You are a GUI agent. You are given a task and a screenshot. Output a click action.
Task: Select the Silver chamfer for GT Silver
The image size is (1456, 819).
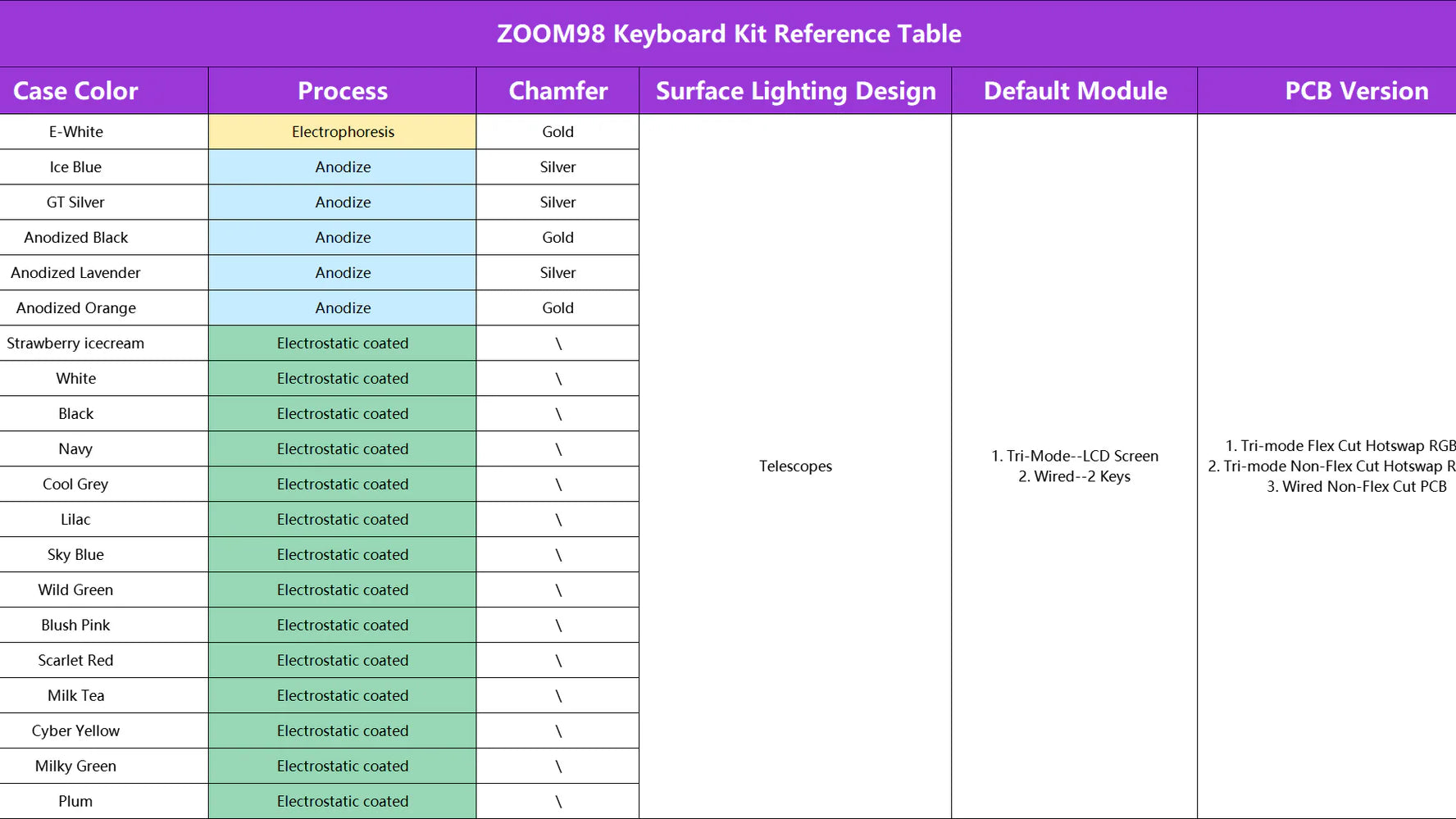557,202
